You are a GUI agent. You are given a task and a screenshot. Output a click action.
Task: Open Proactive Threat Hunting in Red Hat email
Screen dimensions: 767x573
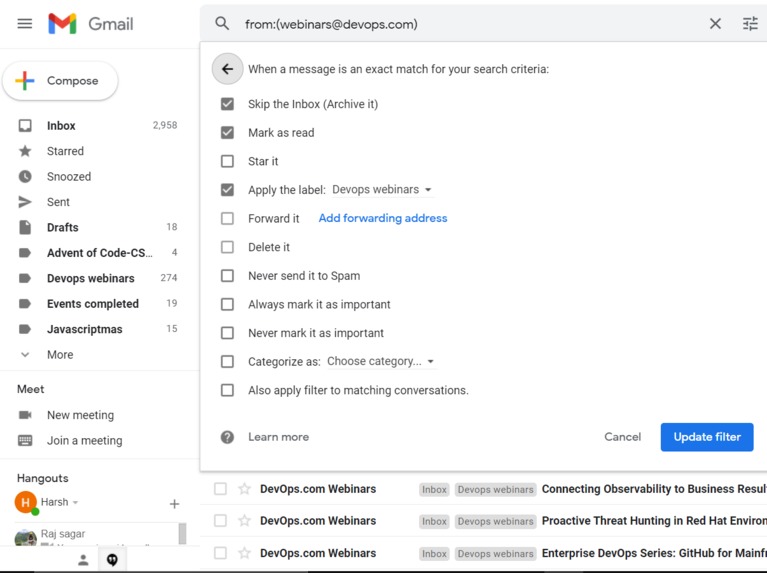point(654,521)
